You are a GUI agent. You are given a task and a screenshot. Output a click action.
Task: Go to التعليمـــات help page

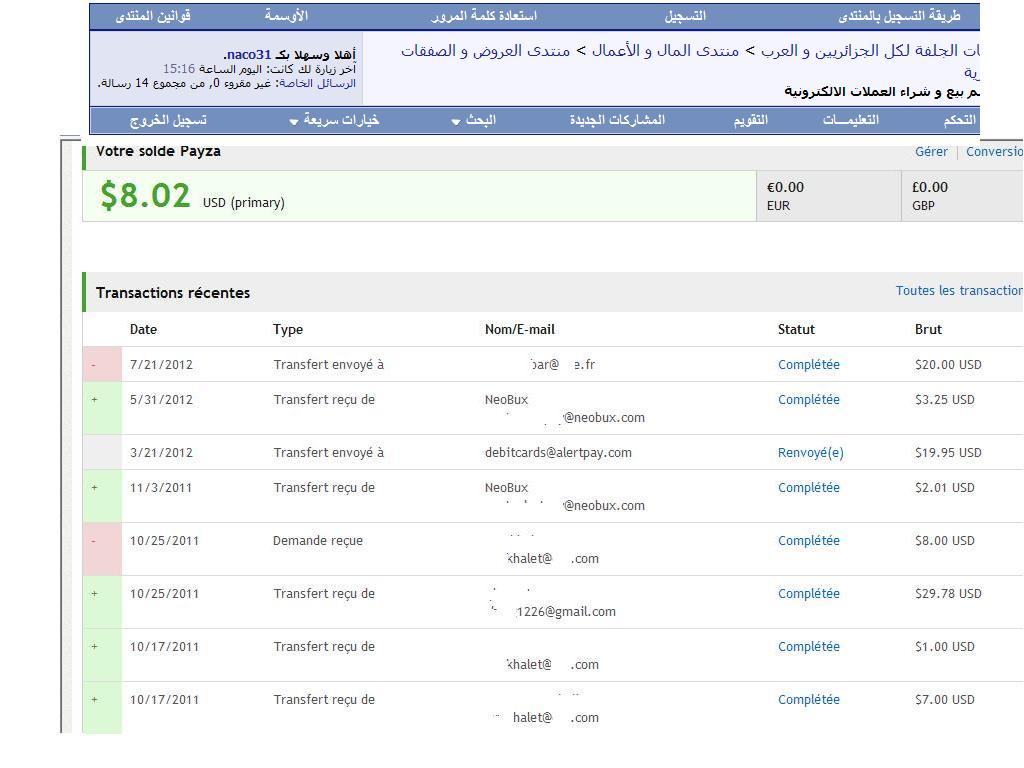click(x=850, y=120)
